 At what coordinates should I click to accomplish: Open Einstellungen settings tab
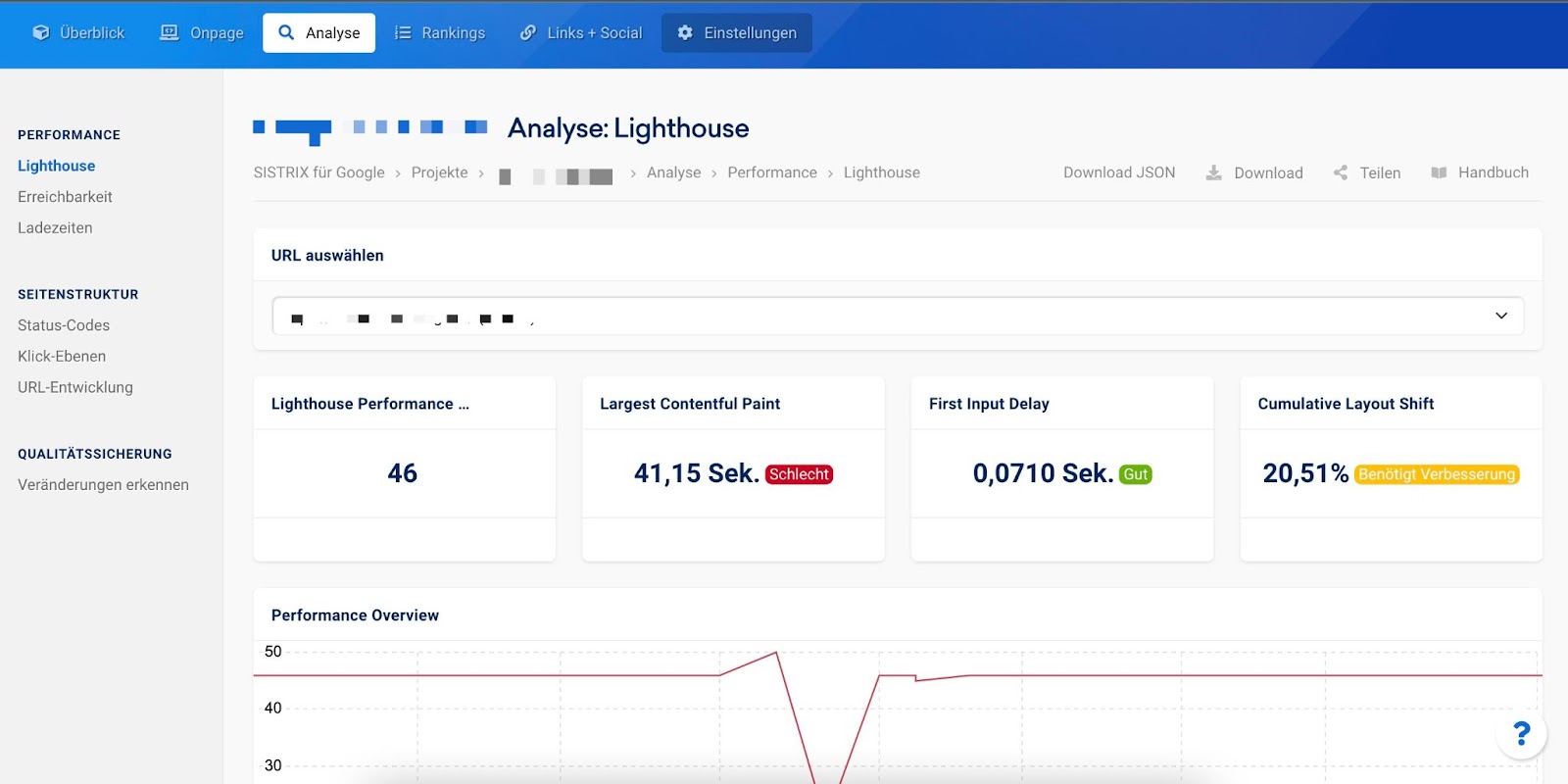point(737,32)
